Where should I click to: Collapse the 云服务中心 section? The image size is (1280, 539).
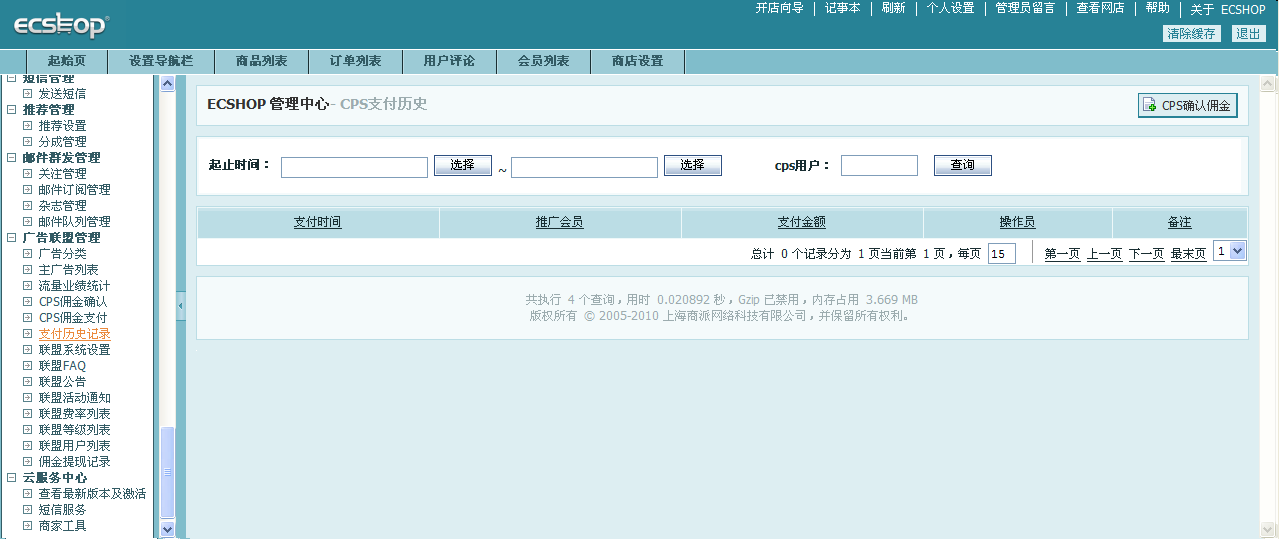[12, 478]
